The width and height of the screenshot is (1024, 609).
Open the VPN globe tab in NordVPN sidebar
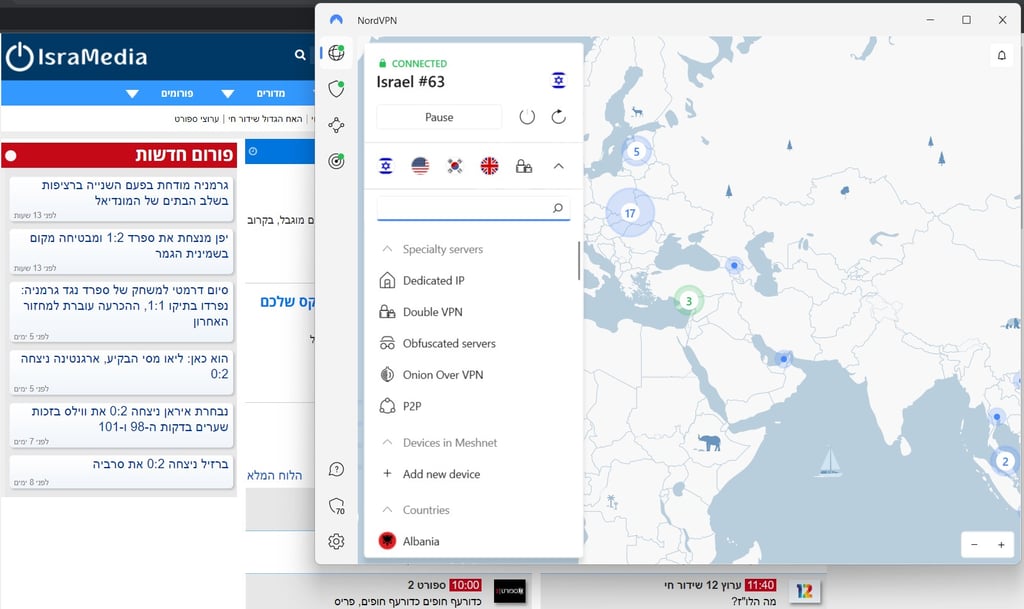pos(336,53)
